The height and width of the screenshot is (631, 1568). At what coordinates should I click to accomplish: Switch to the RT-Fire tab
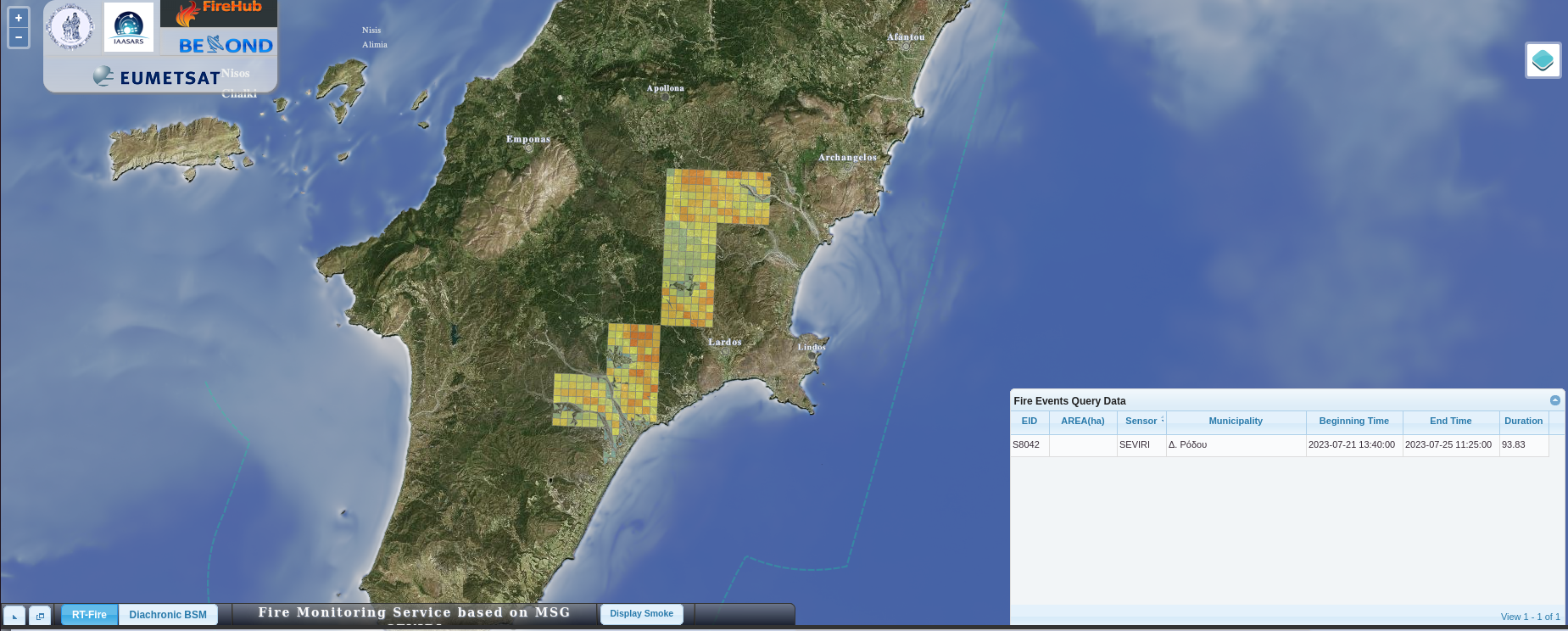89,615
